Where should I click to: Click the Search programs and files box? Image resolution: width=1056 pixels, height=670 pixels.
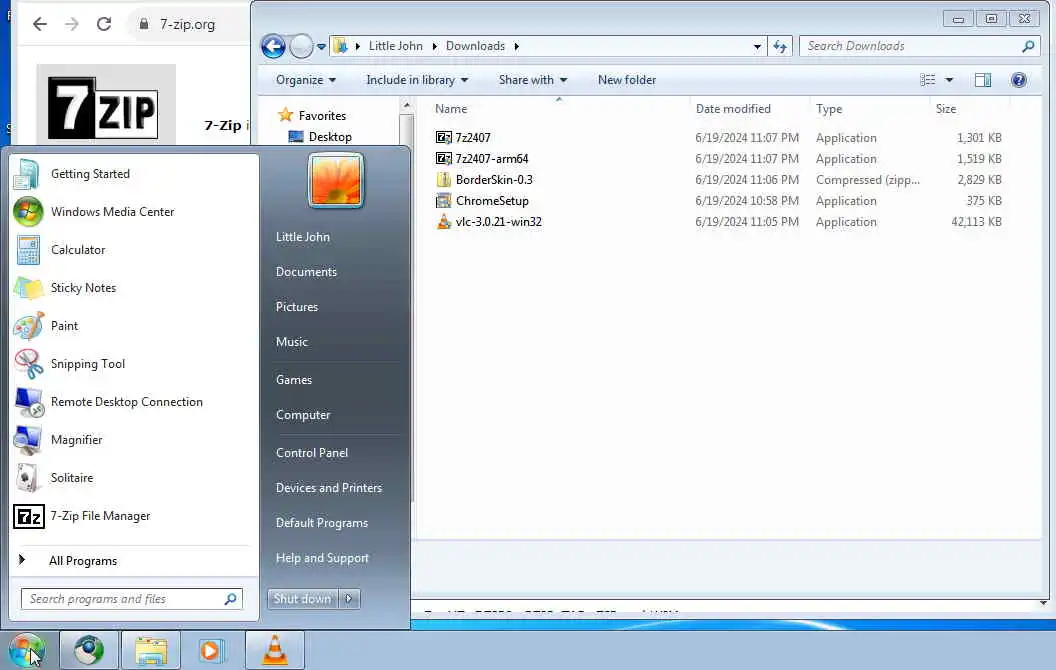point(132,599)
